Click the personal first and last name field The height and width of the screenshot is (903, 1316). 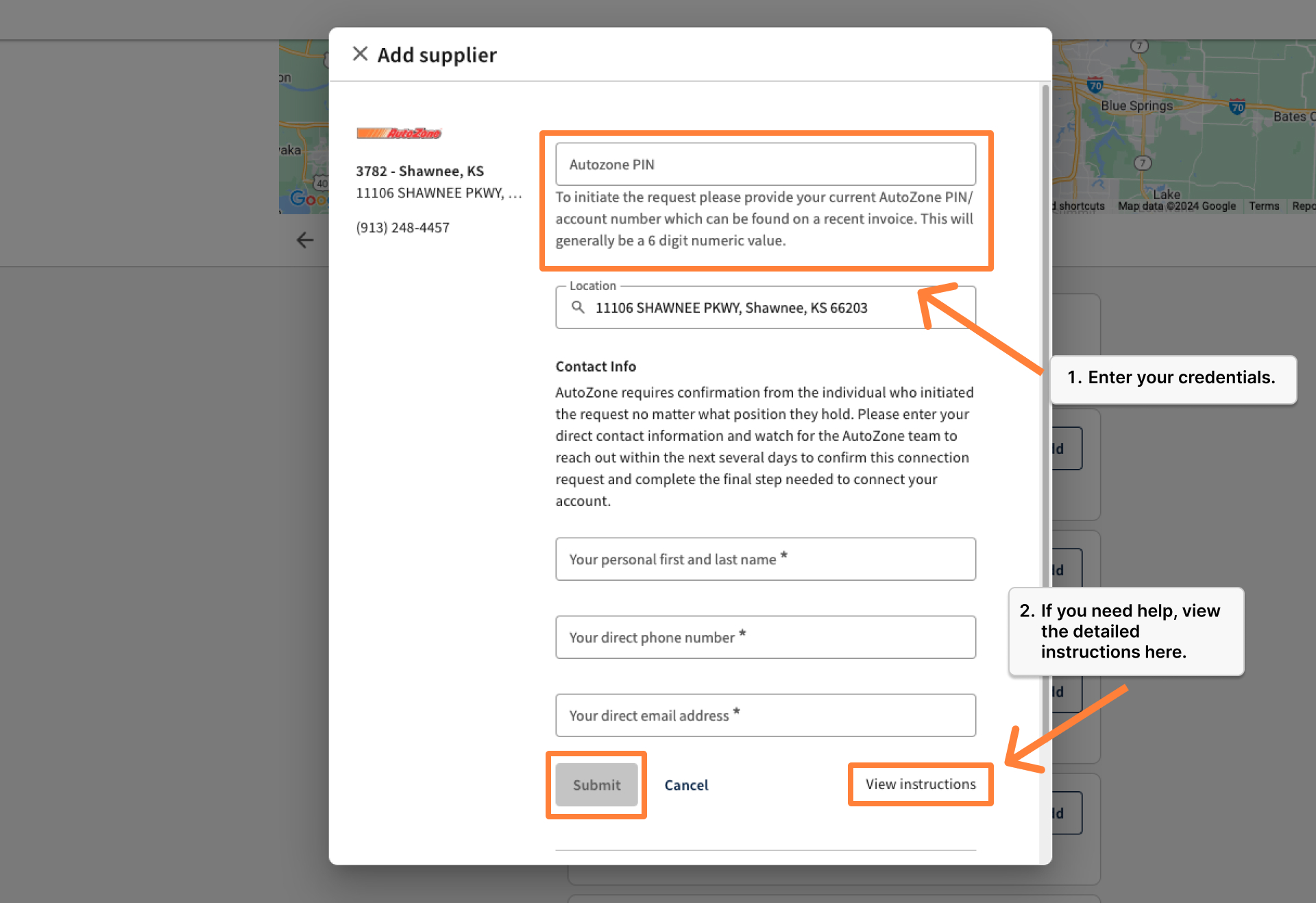click(765, 559)
